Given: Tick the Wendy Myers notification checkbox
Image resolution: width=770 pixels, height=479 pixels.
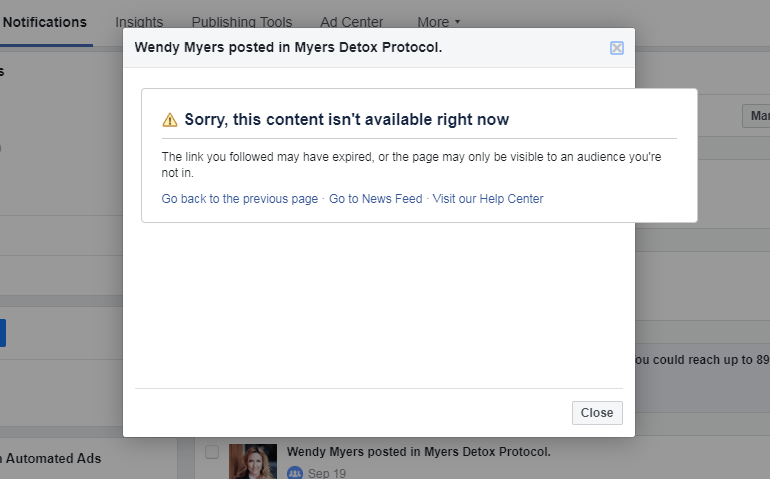Looking at the screenshot, I should [x=212, y=452].
